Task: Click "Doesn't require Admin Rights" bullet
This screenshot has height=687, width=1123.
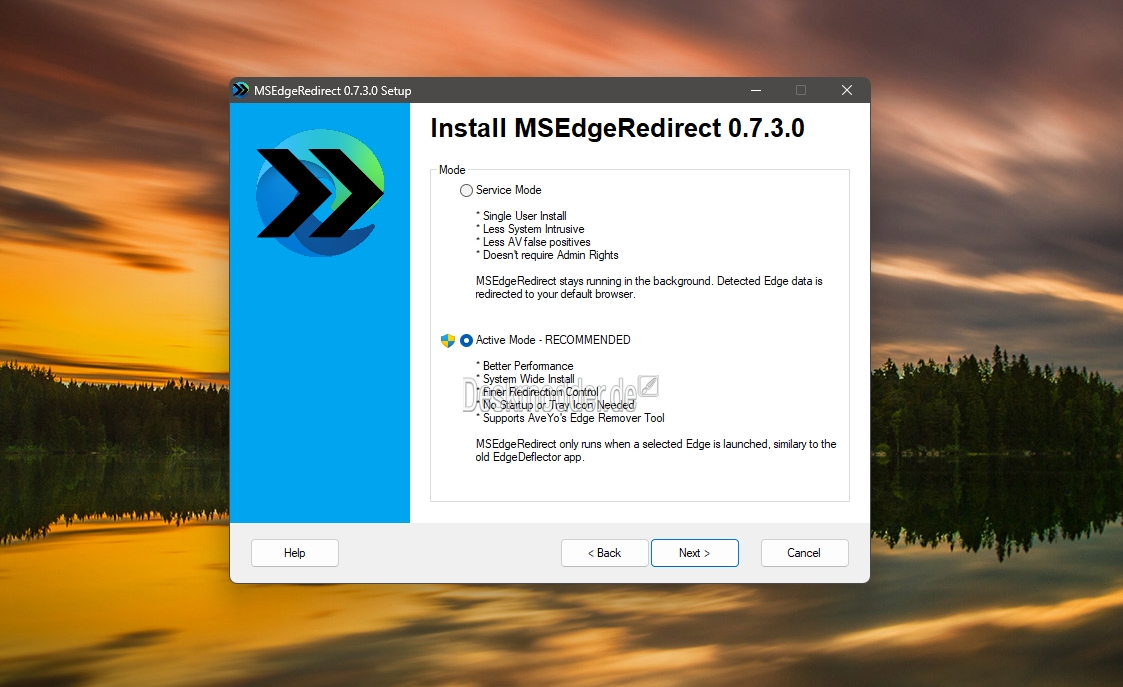Action: coord(547,255)
